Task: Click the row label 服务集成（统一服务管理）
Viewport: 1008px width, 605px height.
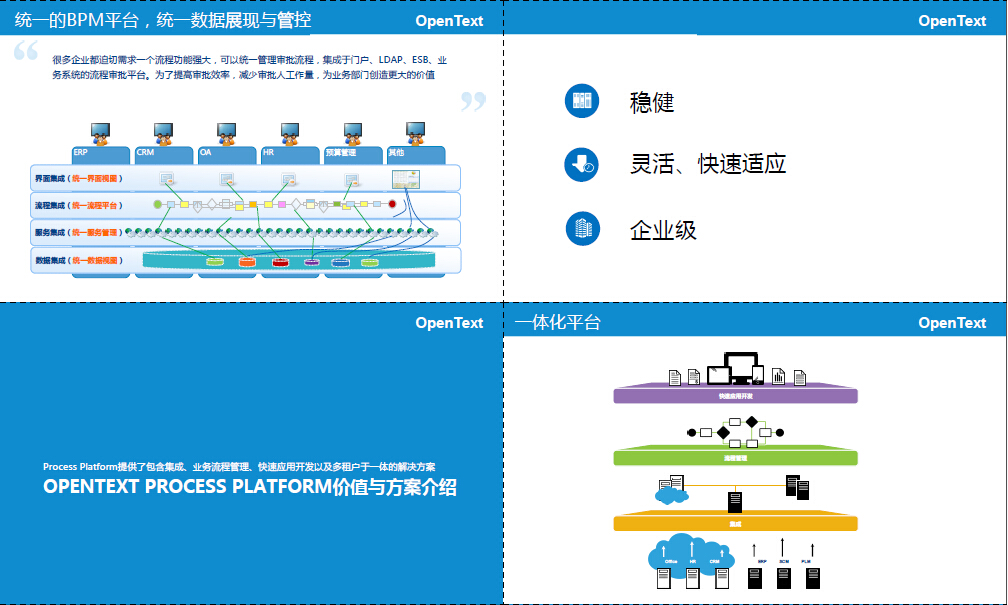Action: (x=78, y=233)
